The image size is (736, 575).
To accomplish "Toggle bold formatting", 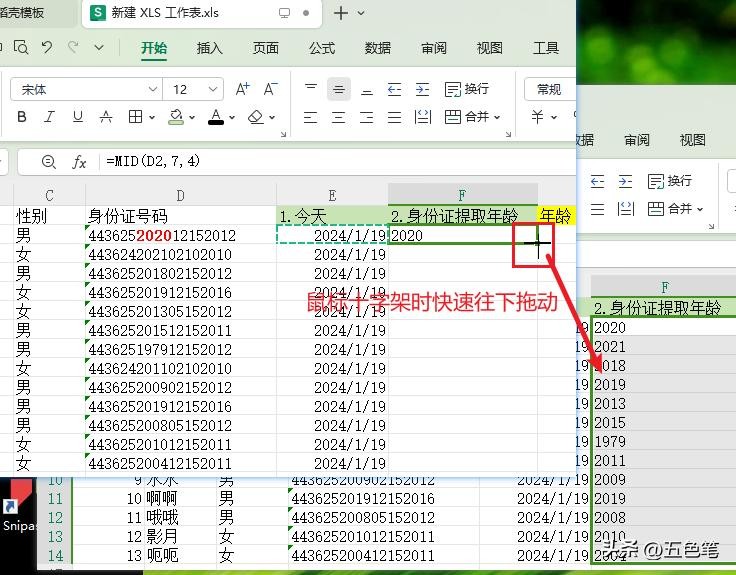I will tap(22, 117).
